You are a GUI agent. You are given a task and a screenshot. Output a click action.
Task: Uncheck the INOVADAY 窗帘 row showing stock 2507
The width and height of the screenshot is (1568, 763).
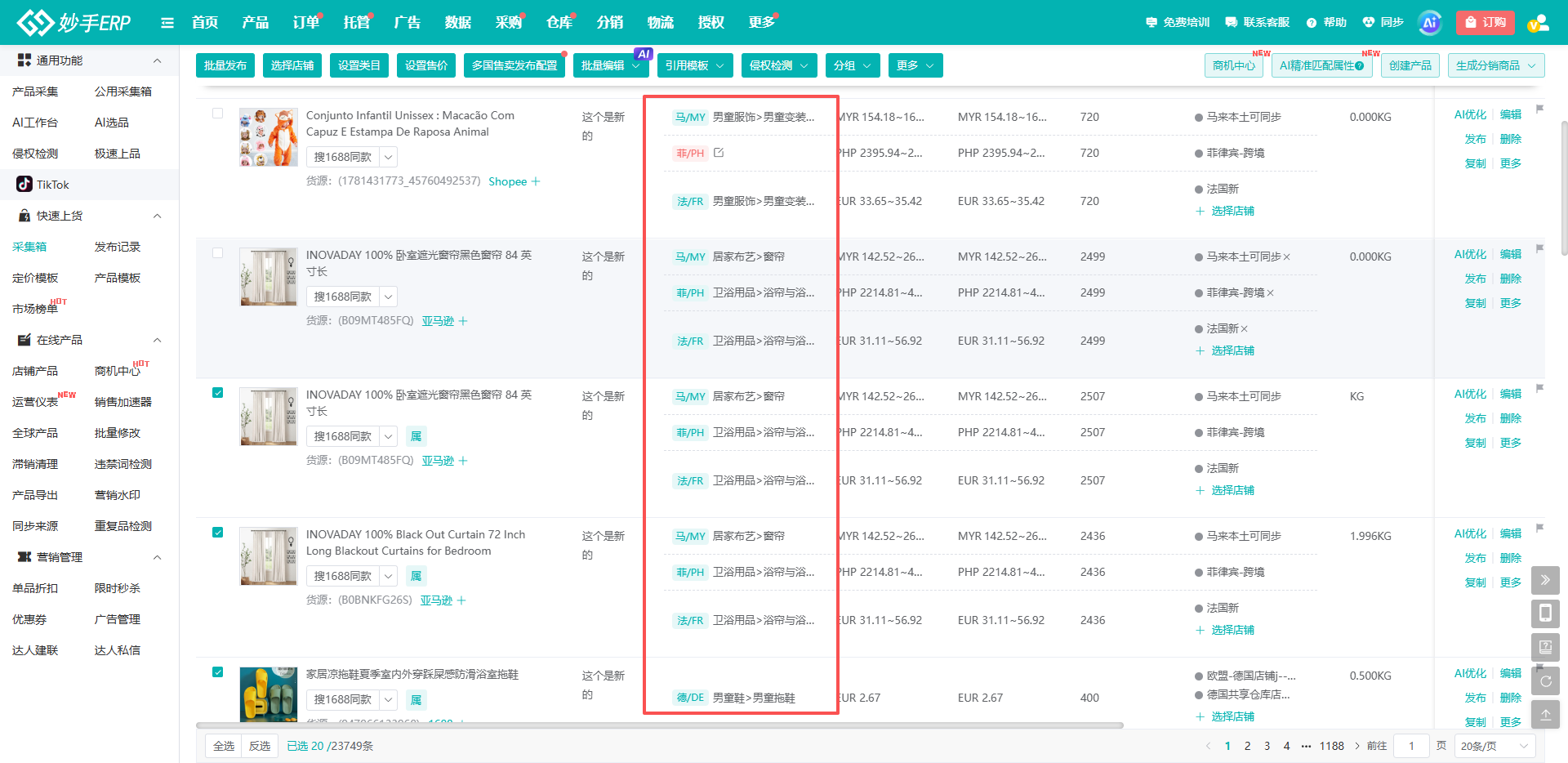218,393
